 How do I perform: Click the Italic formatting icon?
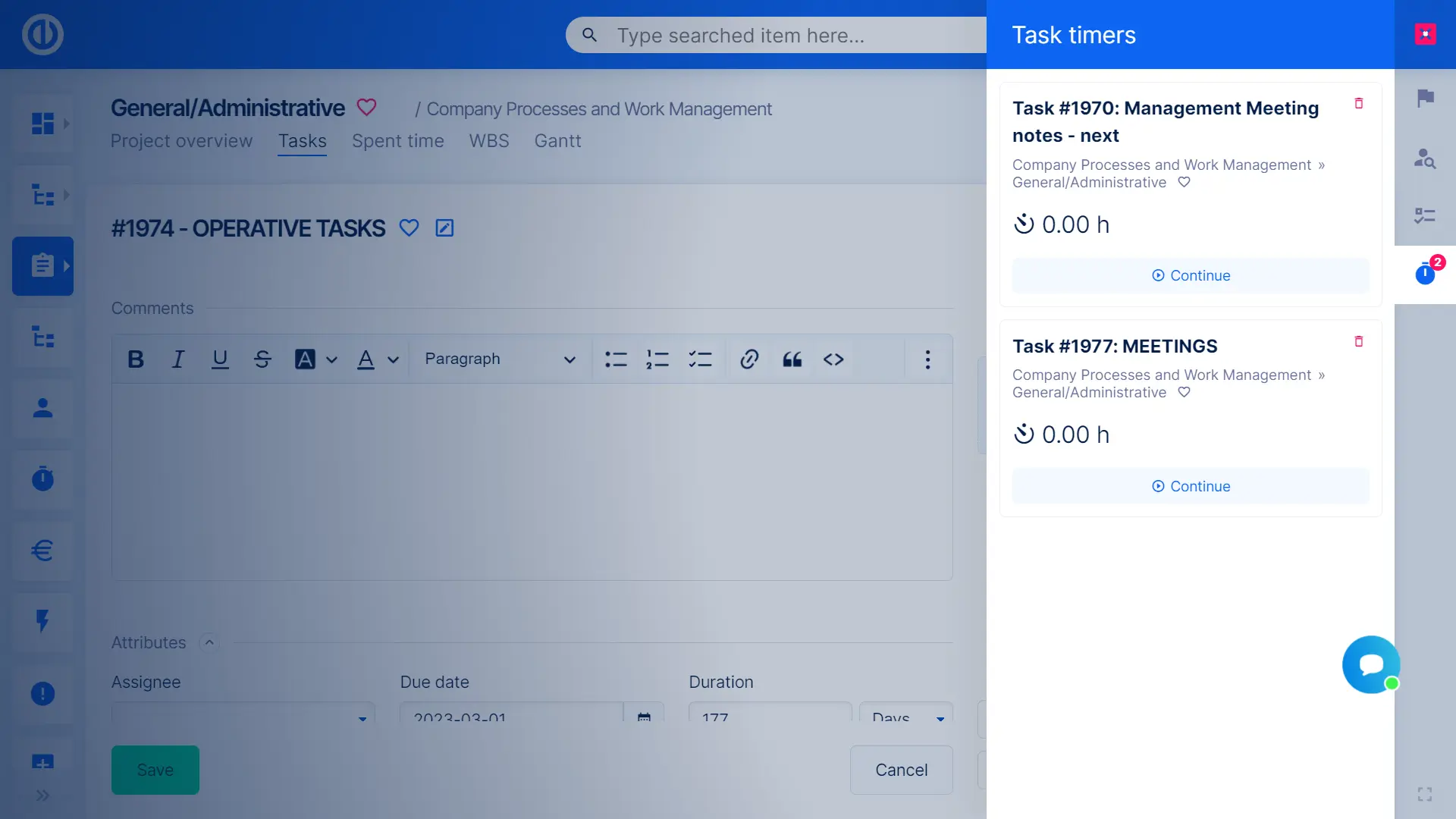point(177,359)
